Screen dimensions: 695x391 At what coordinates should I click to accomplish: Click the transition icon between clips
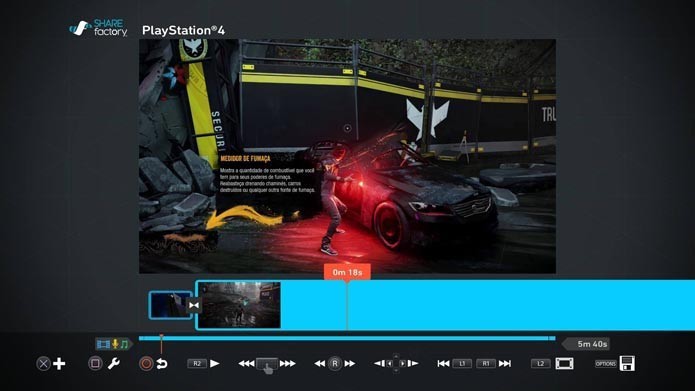click(194, 305)
